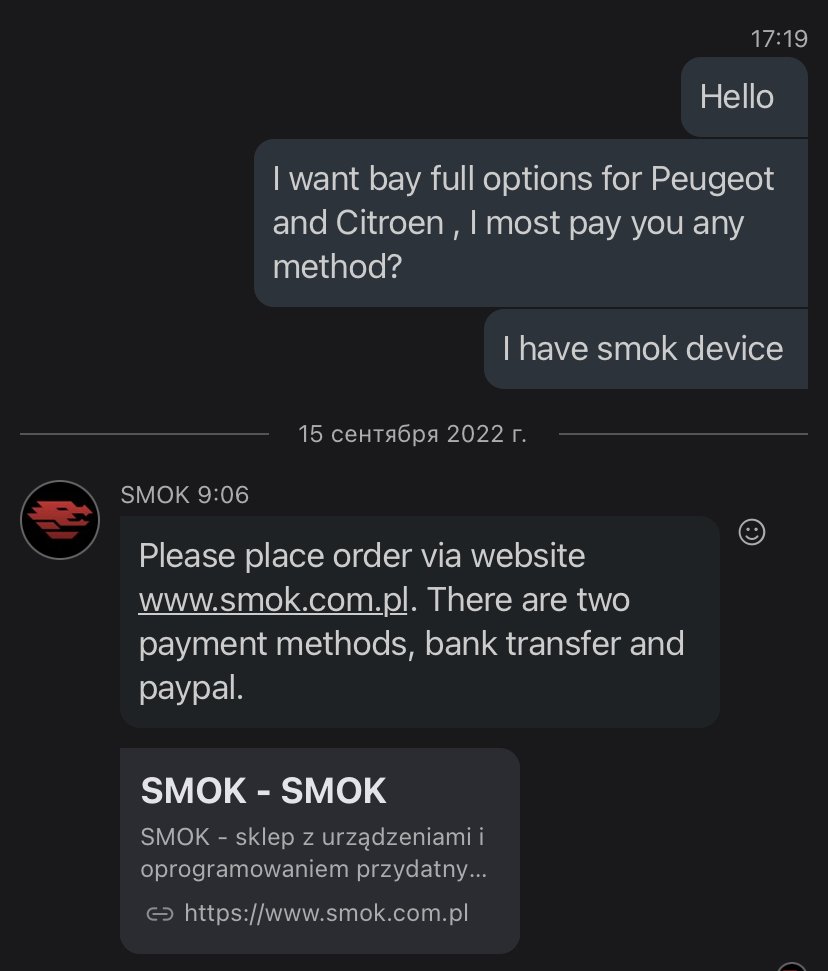Image resolution: width=828 pixels, height=971 pixels.
Task: Open the emoji reaction smiley icon
Action: tap(751, 532)
